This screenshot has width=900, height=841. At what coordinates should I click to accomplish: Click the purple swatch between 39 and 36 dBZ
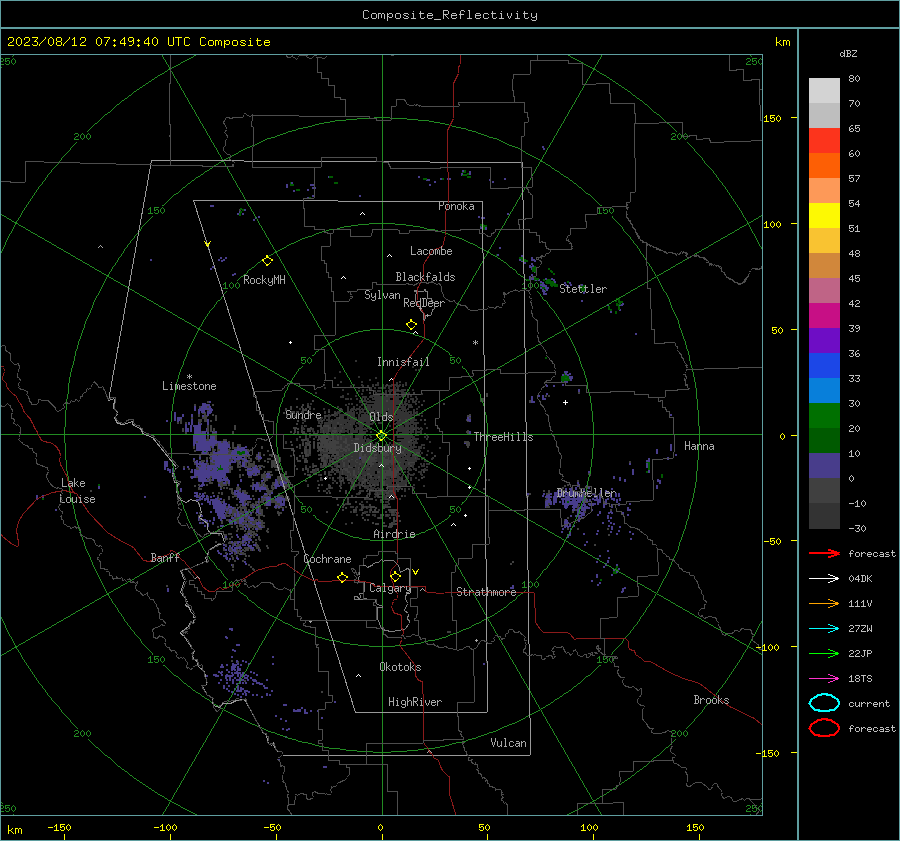pyautogui.click(x=824, y=340)
